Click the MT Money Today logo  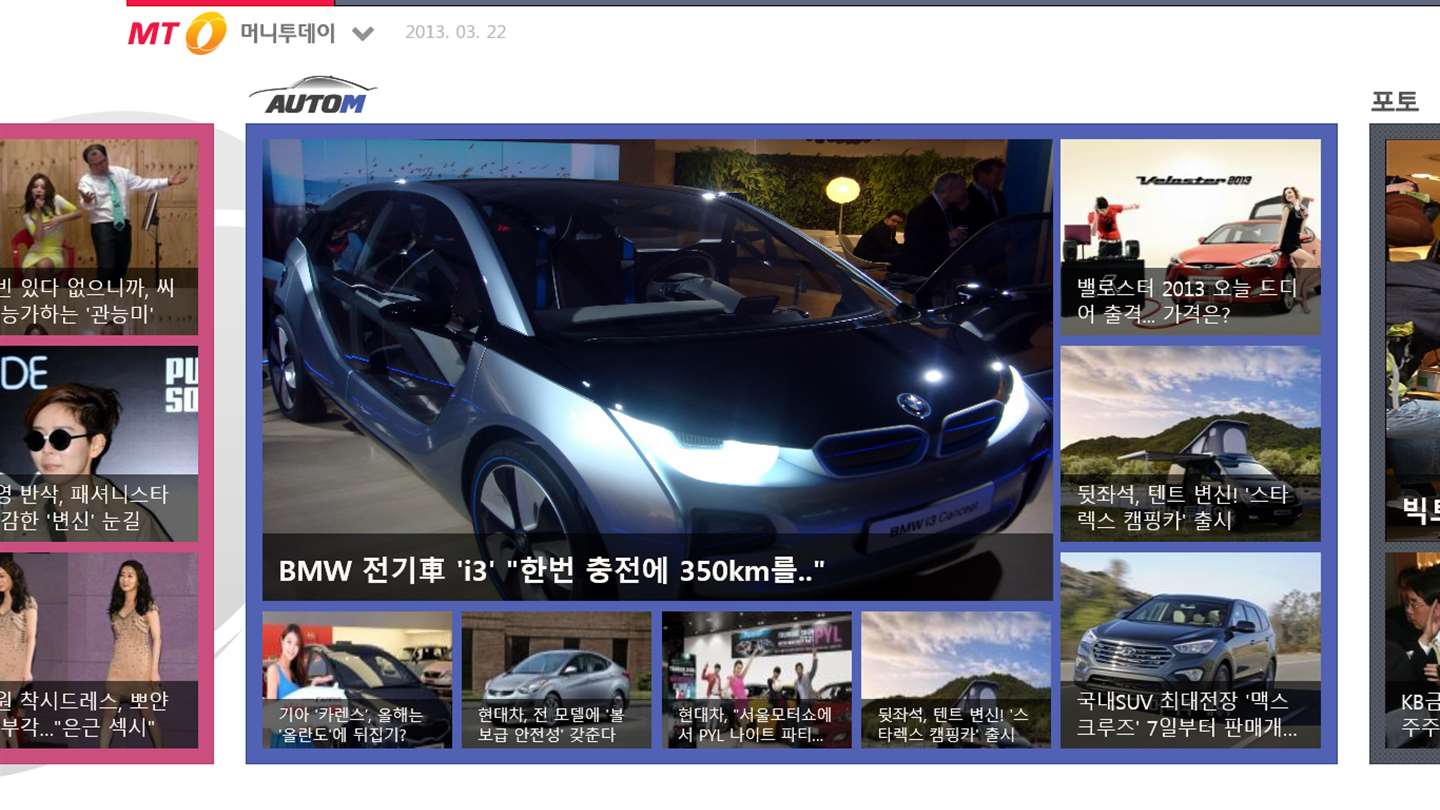coord(178,33)
